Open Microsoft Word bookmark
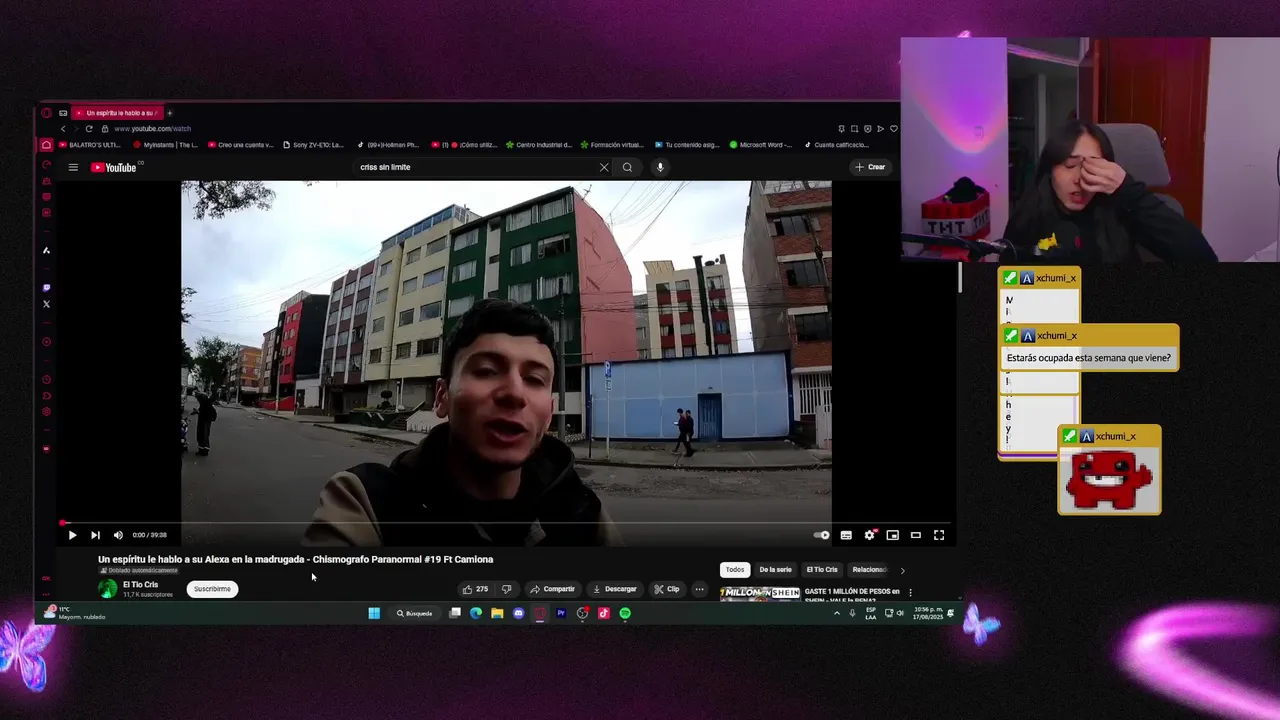 point(761,145)
